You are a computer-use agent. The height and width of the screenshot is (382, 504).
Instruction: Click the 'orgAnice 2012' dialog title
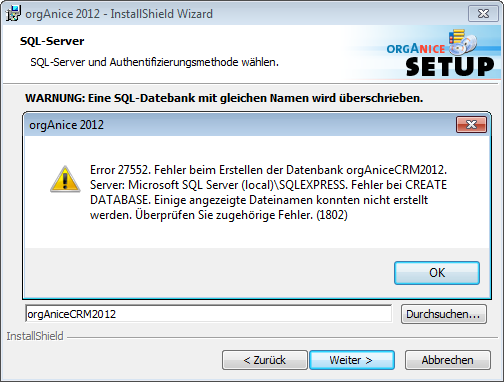coord(66,125)
